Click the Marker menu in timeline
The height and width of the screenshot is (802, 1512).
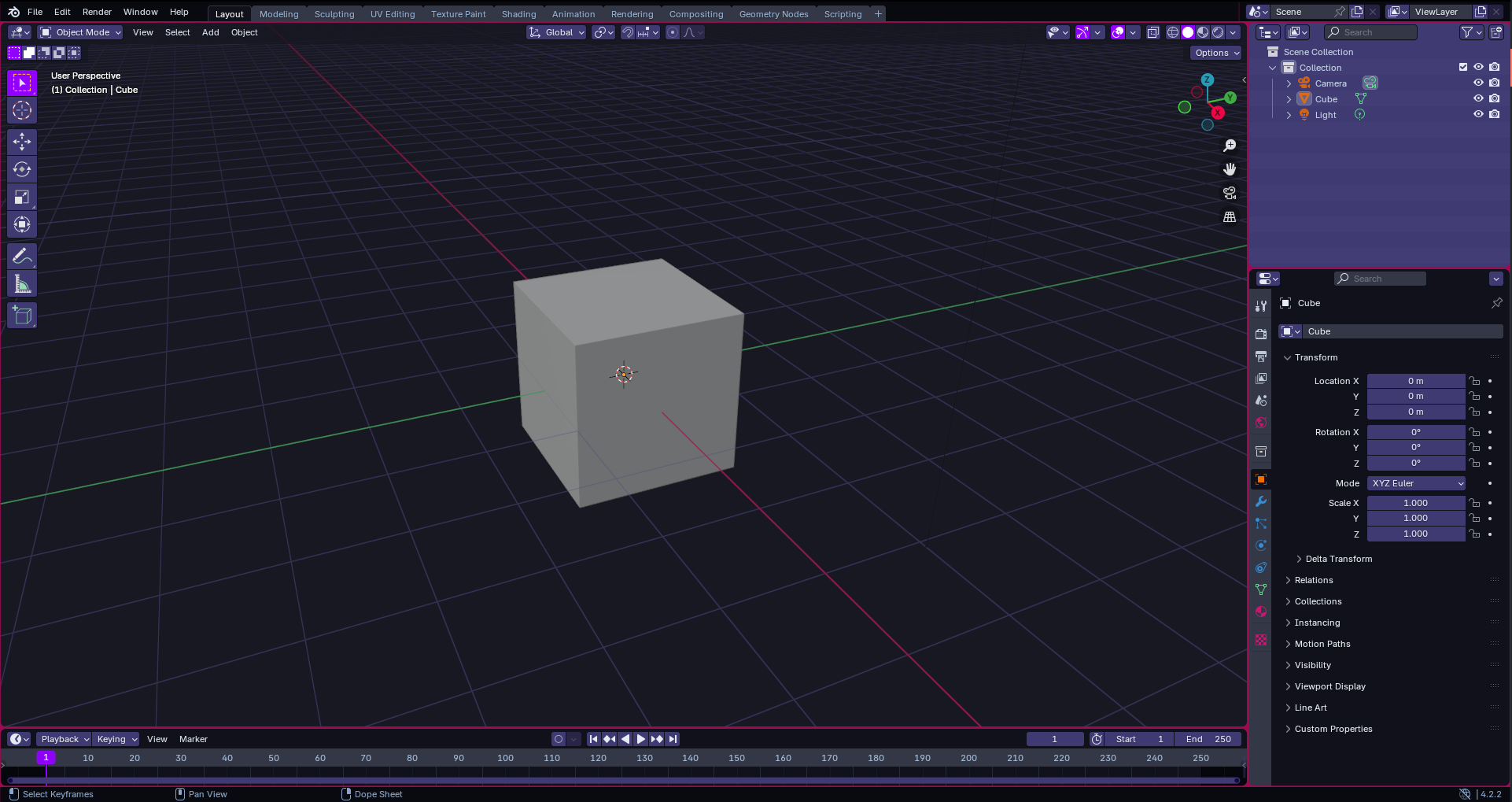[x=194, y=739]
